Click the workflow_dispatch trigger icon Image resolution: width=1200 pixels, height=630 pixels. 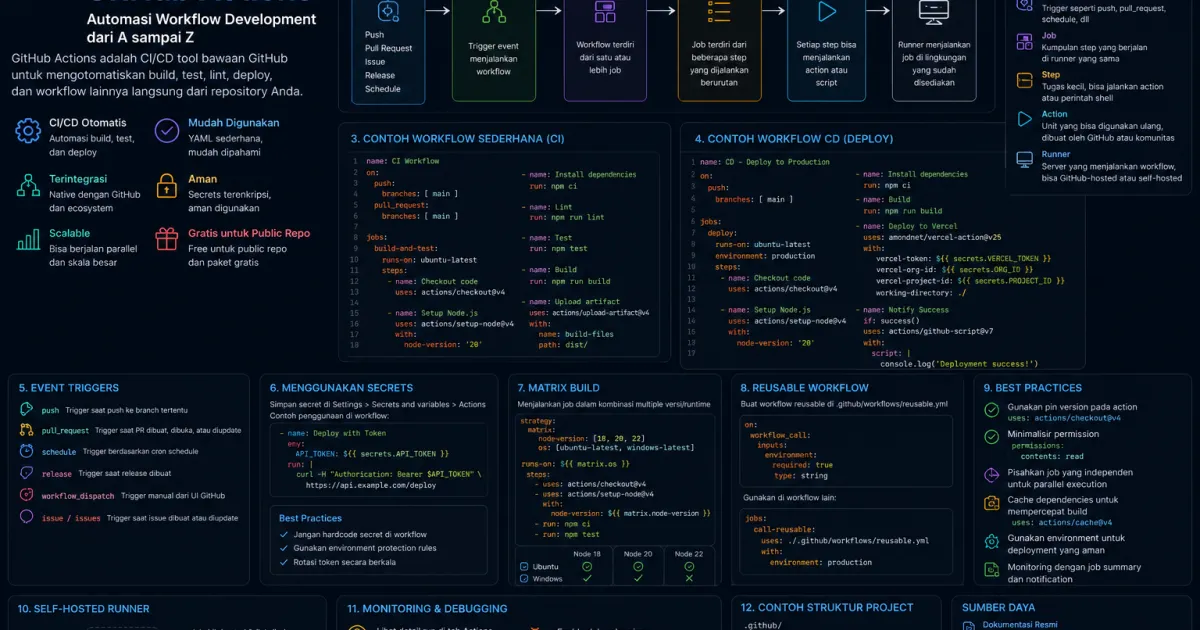tap(26, 495)
